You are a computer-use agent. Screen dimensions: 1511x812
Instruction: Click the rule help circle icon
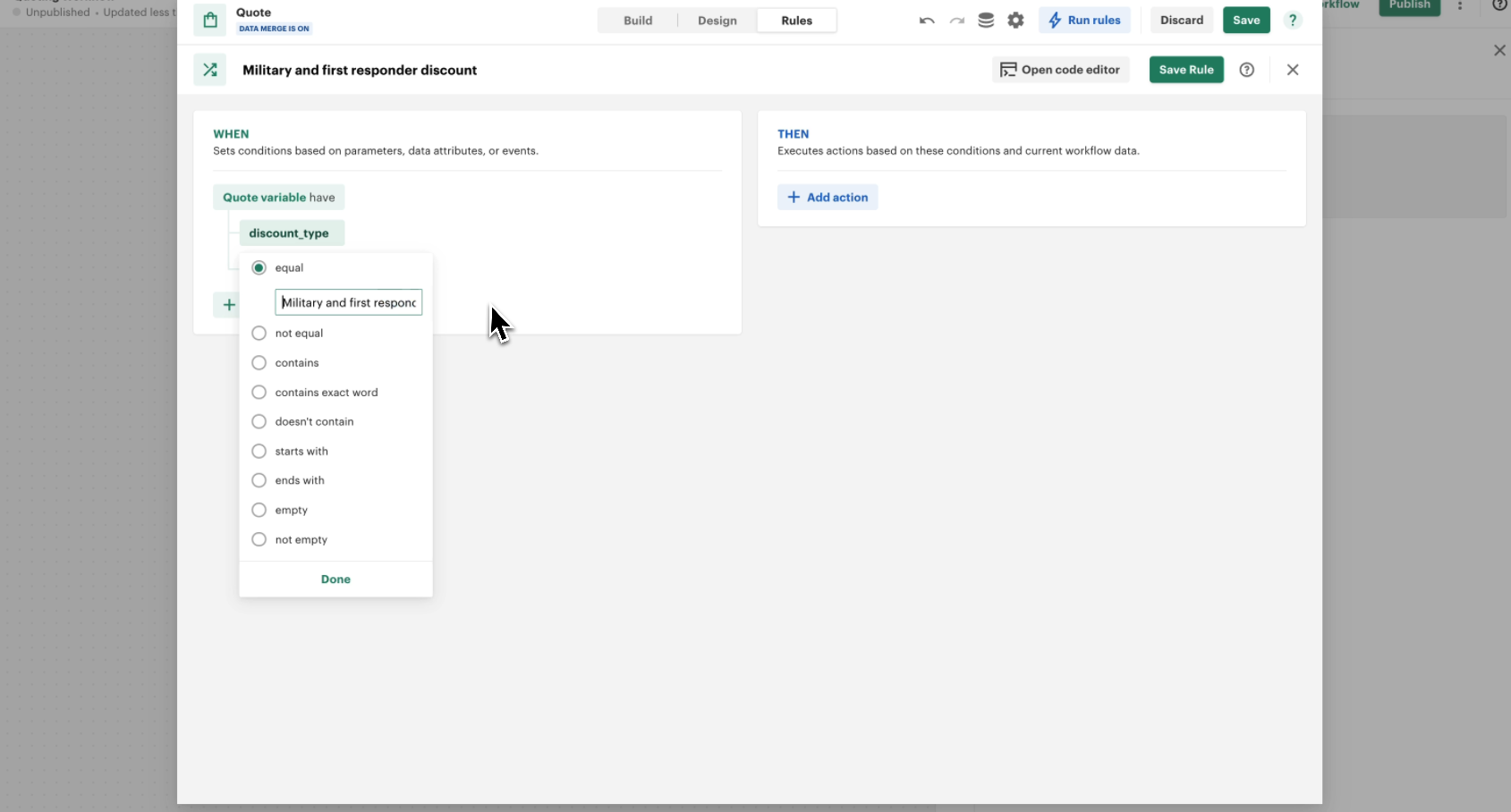1246,70
